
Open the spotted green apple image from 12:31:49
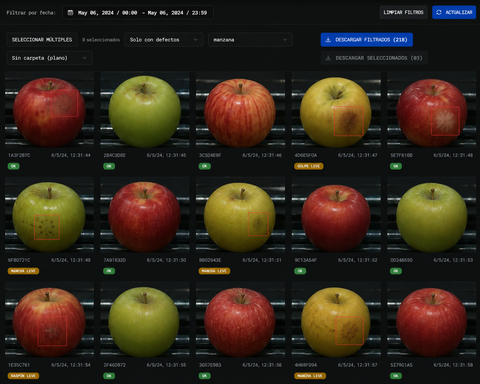tap(49, 215)
